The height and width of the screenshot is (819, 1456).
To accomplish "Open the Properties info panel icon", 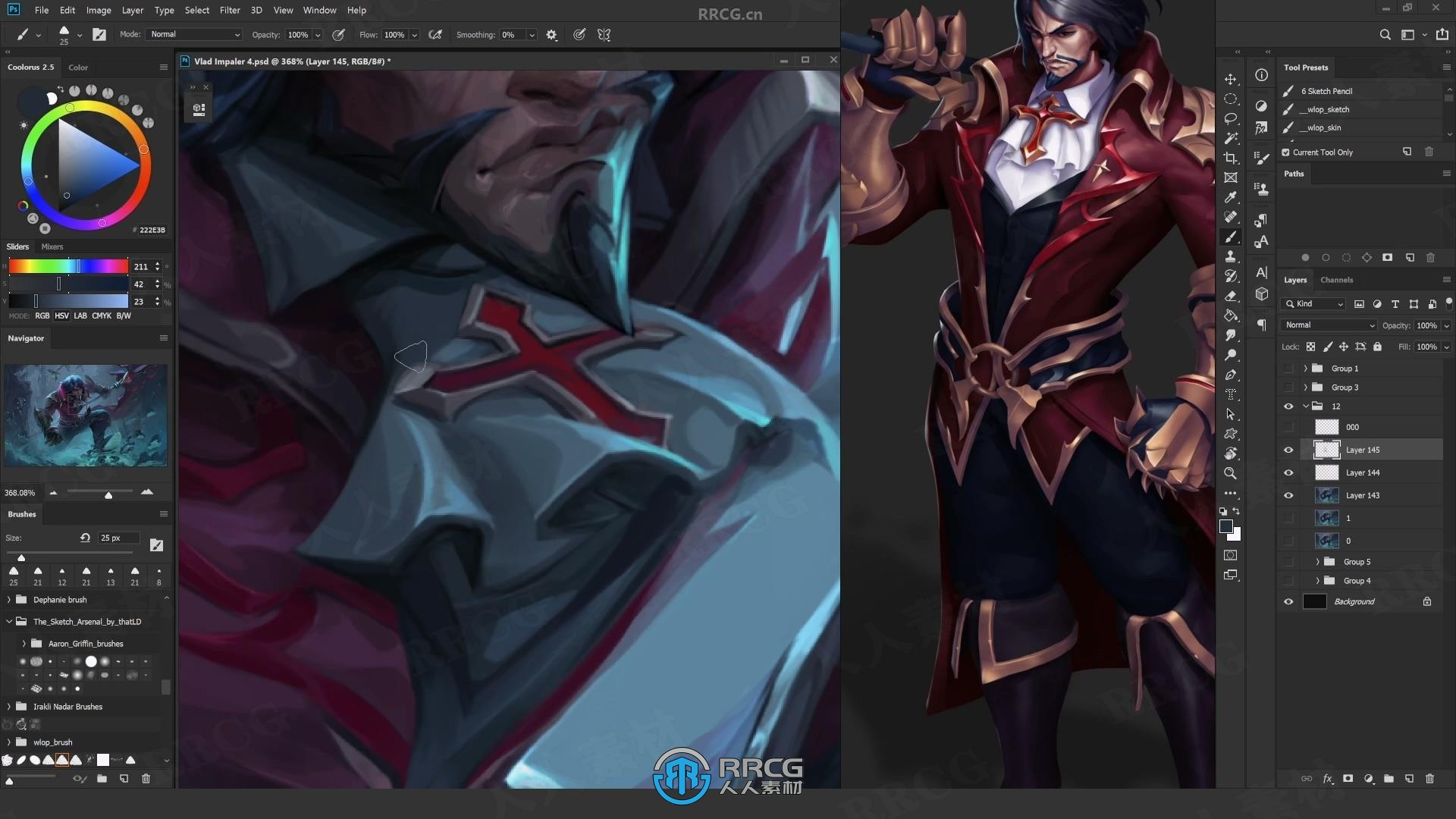I will (x=1261, y=75).
